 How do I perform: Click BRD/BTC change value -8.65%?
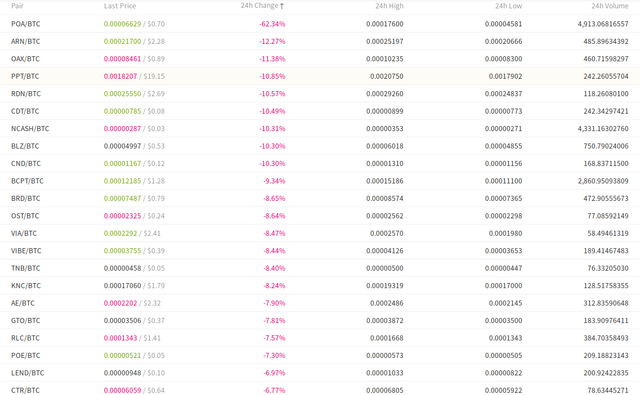pos(274,199)
